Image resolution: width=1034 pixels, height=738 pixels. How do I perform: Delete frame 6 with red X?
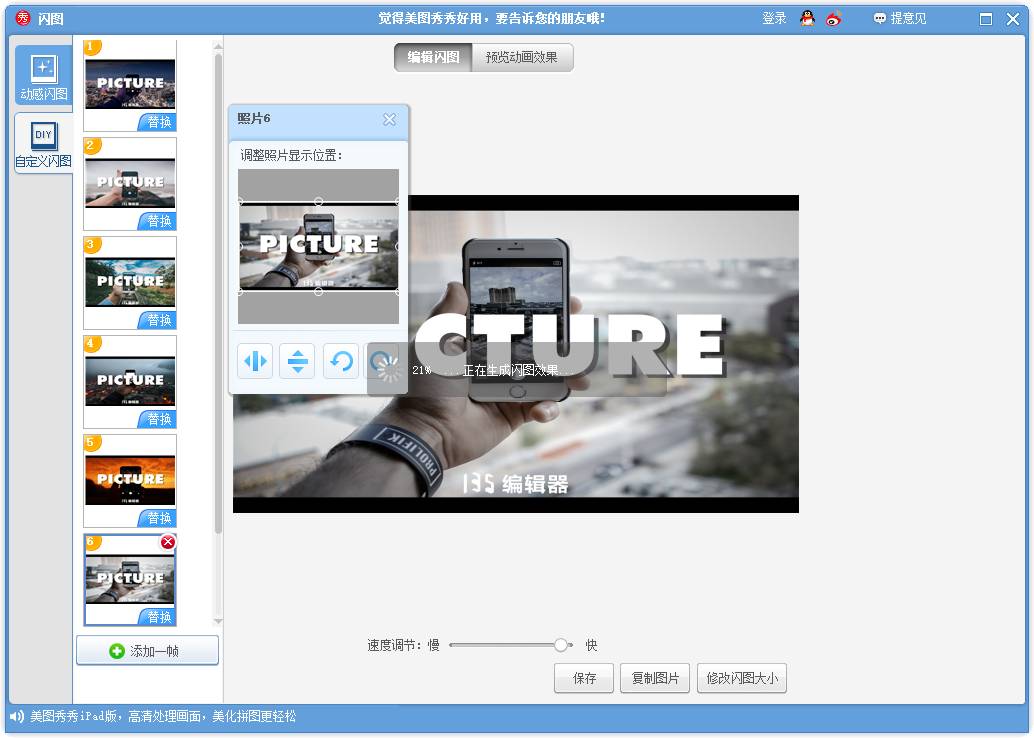[x=168, y=542]
